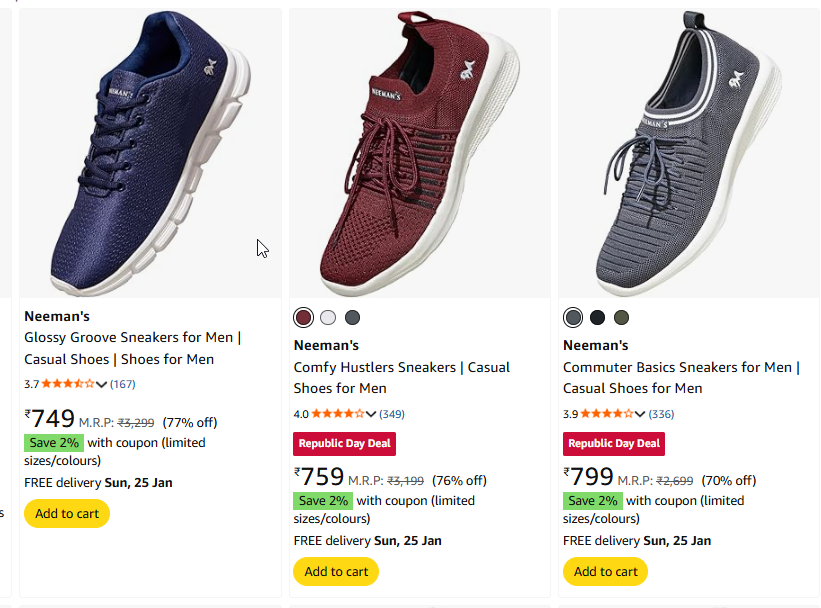Select black color swatch for Commuter Basics

coord(597,318)
